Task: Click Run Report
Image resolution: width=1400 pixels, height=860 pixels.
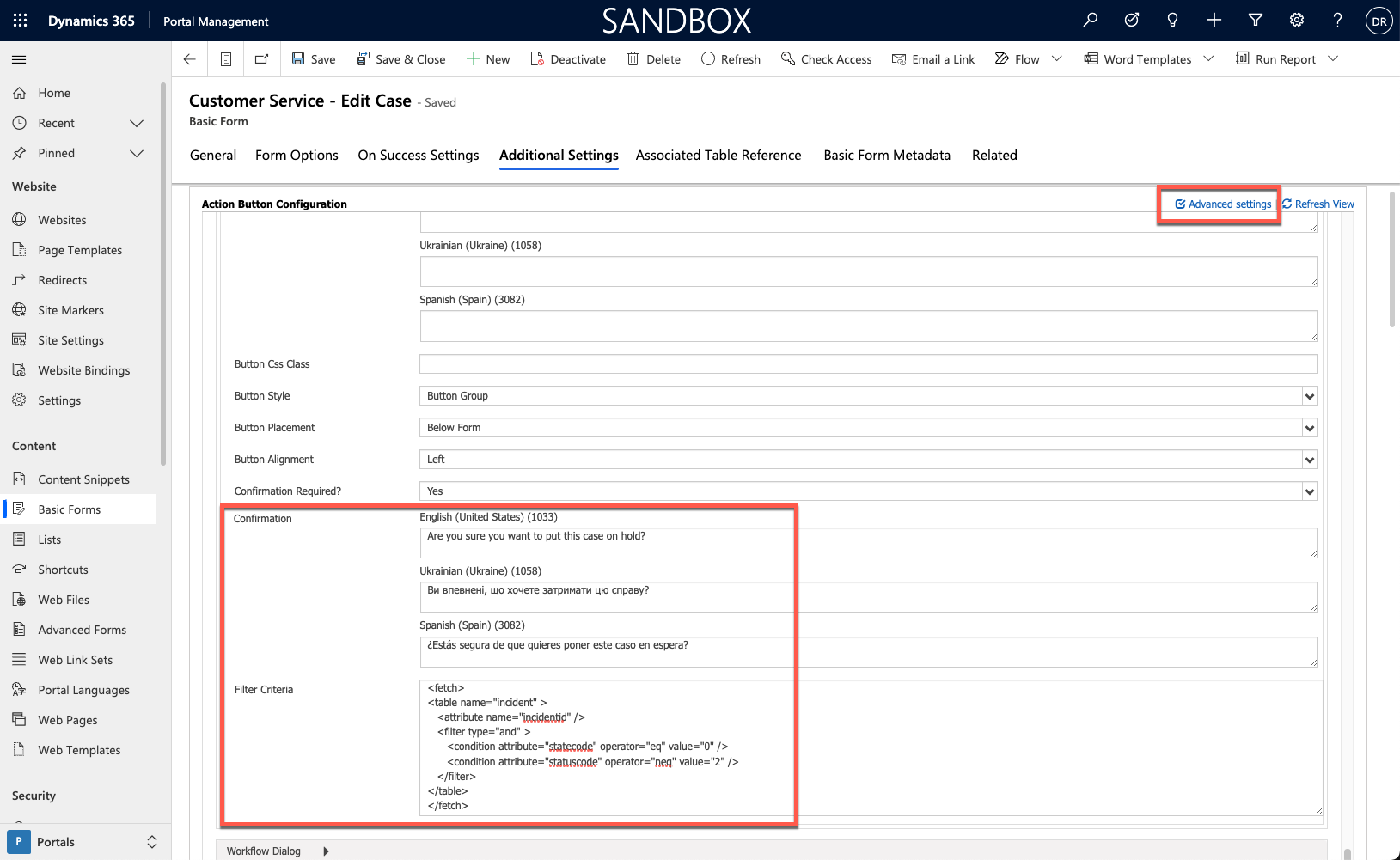Action: 1278,58
